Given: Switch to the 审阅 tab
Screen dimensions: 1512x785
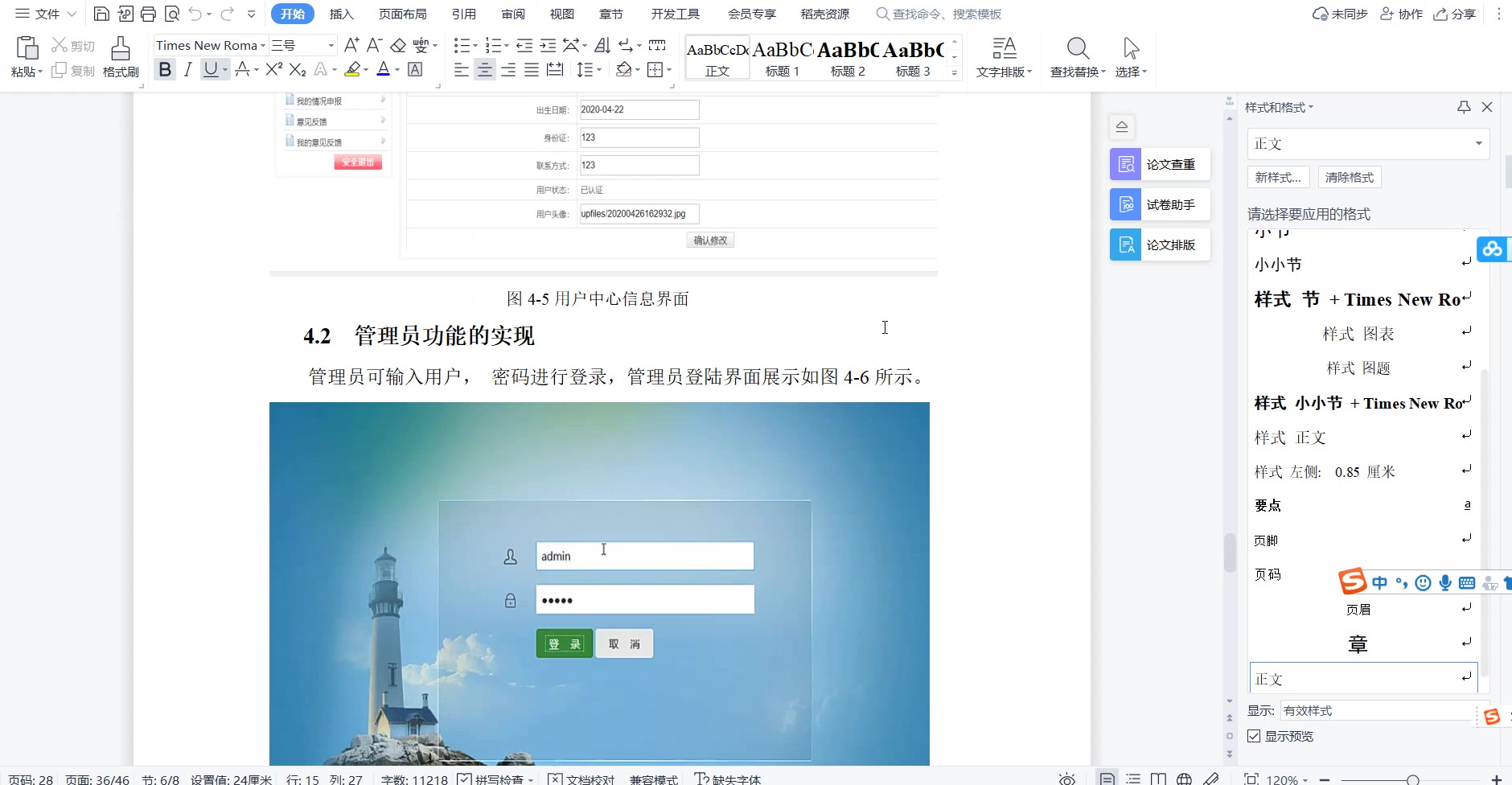Looking at the screenshot, I should pyautogui.click(x=513, y=14).
